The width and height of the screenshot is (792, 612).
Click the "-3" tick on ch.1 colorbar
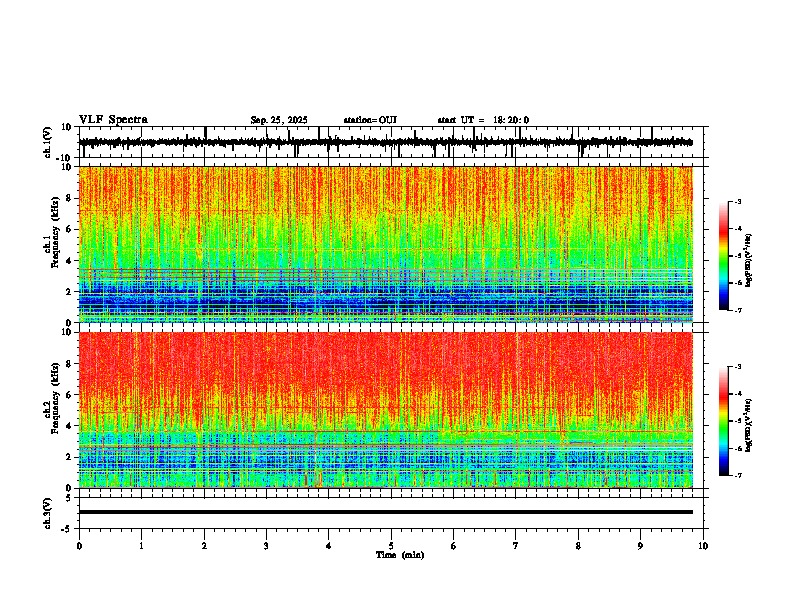(738, 201)
